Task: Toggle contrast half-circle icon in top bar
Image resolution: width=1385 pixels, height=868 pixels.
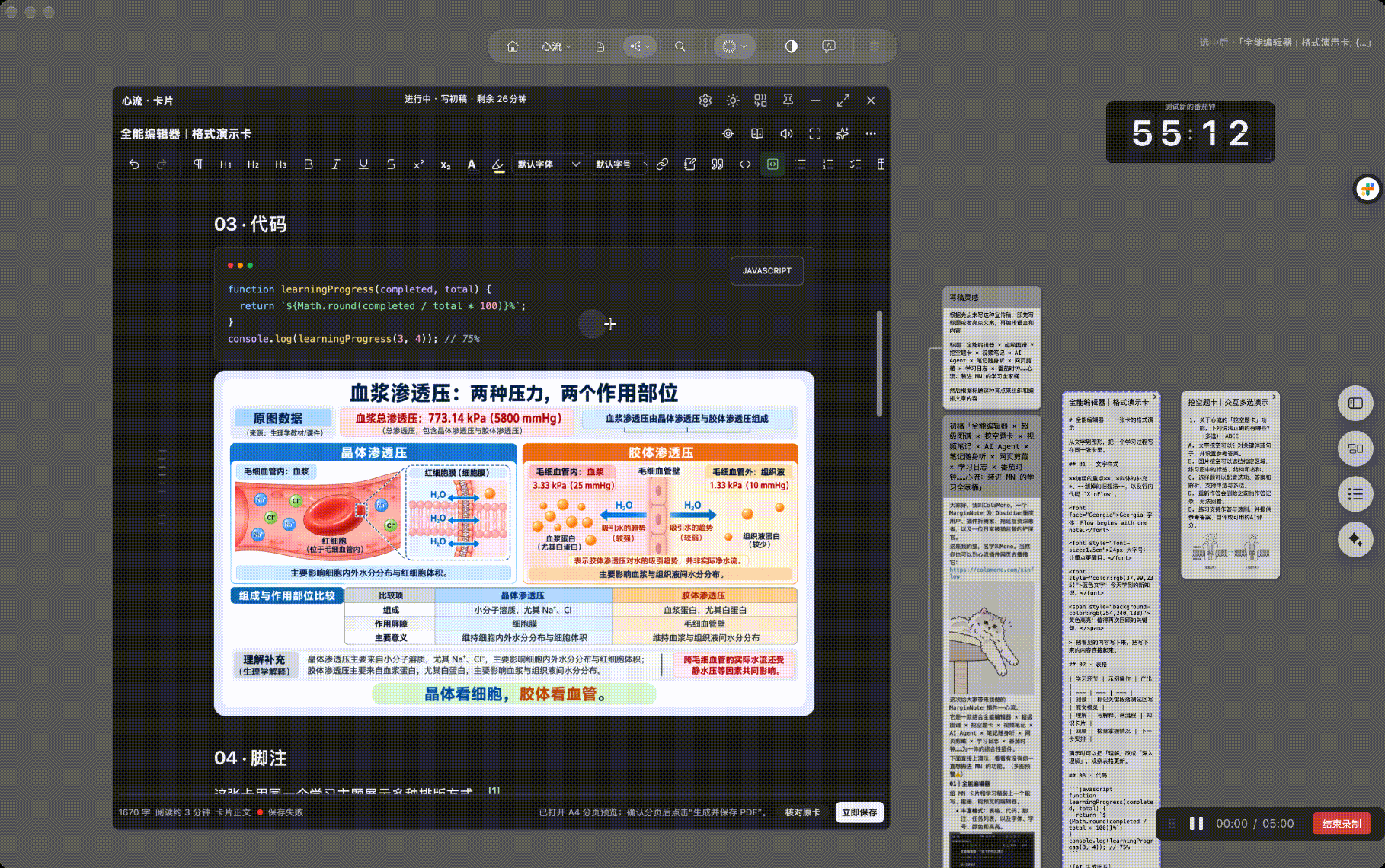Action: [x=792, y=46]
